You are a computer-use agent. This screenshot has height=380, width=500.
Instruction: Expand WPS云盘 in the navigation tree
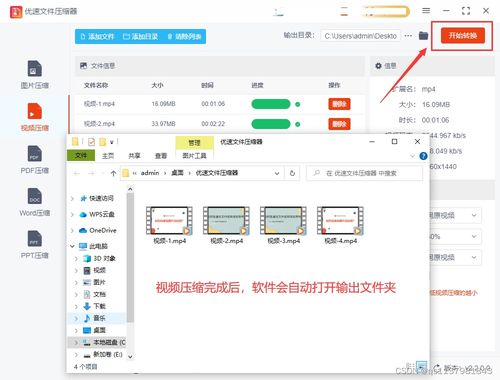tap(72, 215)
